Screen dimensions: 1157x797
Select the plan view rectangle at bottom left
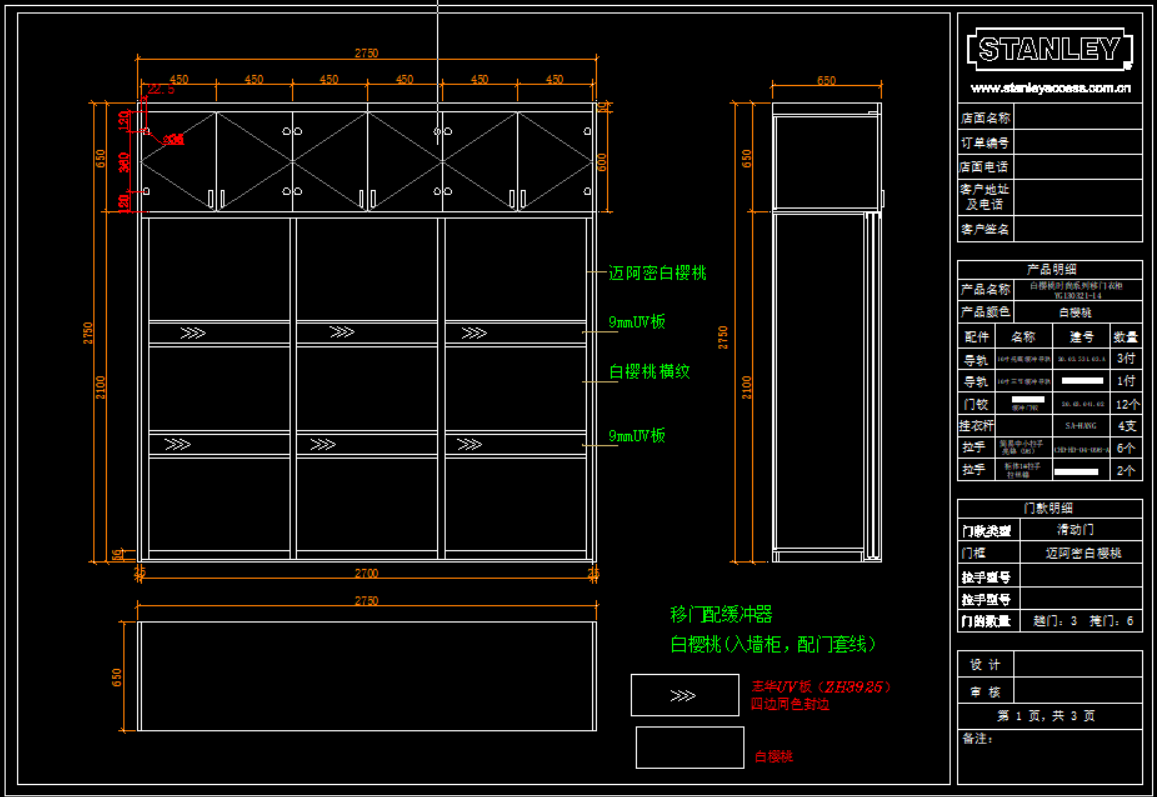[367, 676]
